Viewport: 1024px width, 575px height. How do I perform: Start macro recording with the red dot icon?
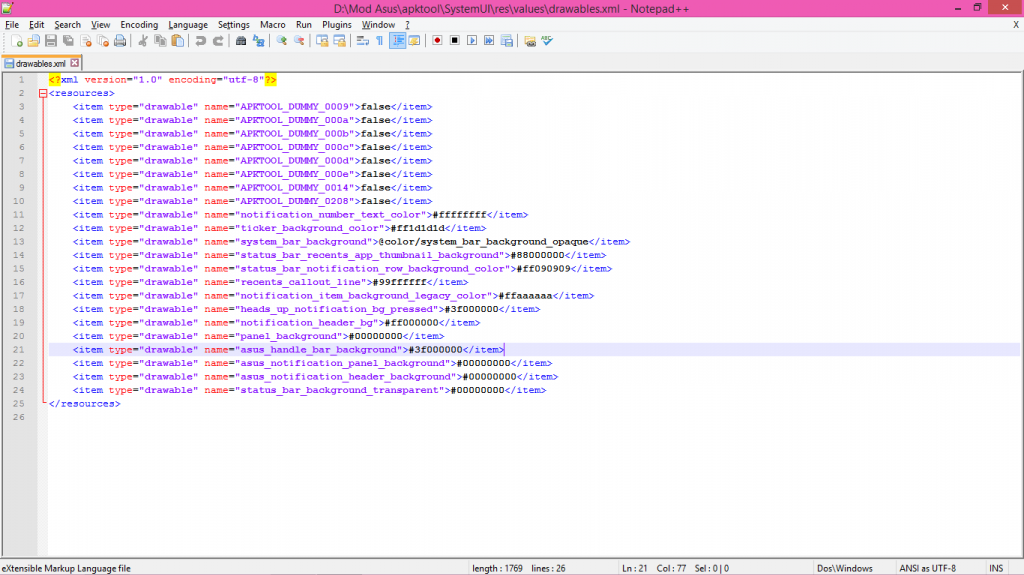[x=437, y=41]
